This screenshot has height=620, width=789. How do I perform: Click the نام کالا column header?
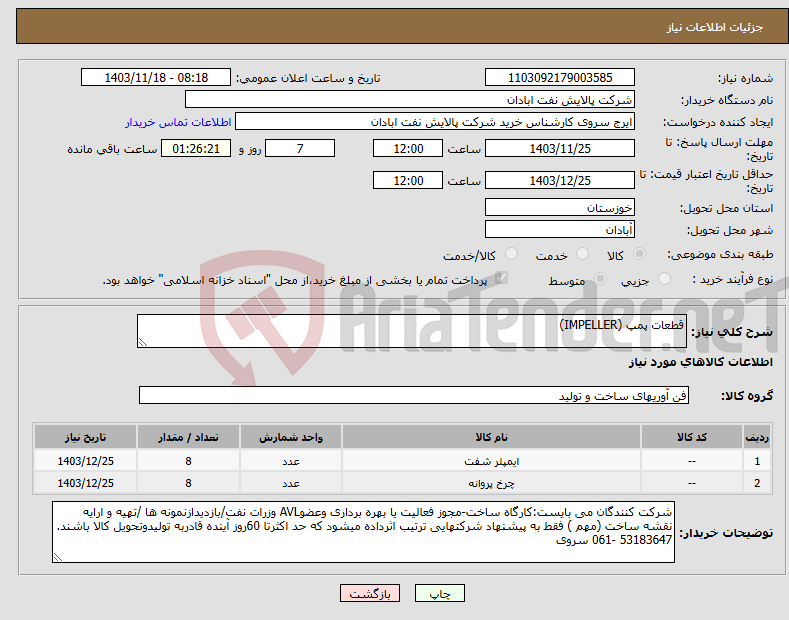click(x=491, y=437)
